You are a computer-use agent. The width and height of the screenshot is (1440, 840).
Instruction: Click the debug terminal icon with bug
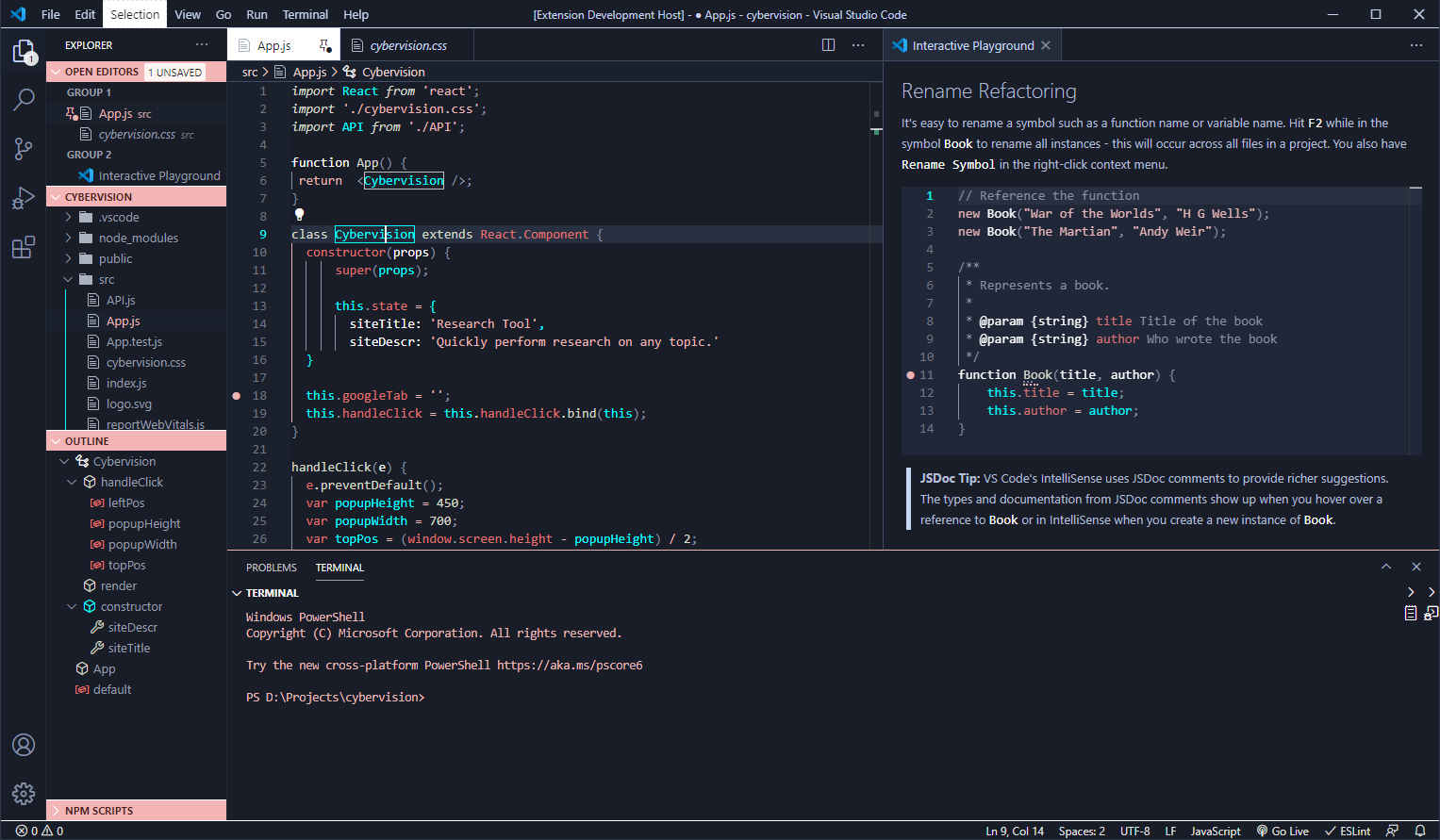(1431, 613)
